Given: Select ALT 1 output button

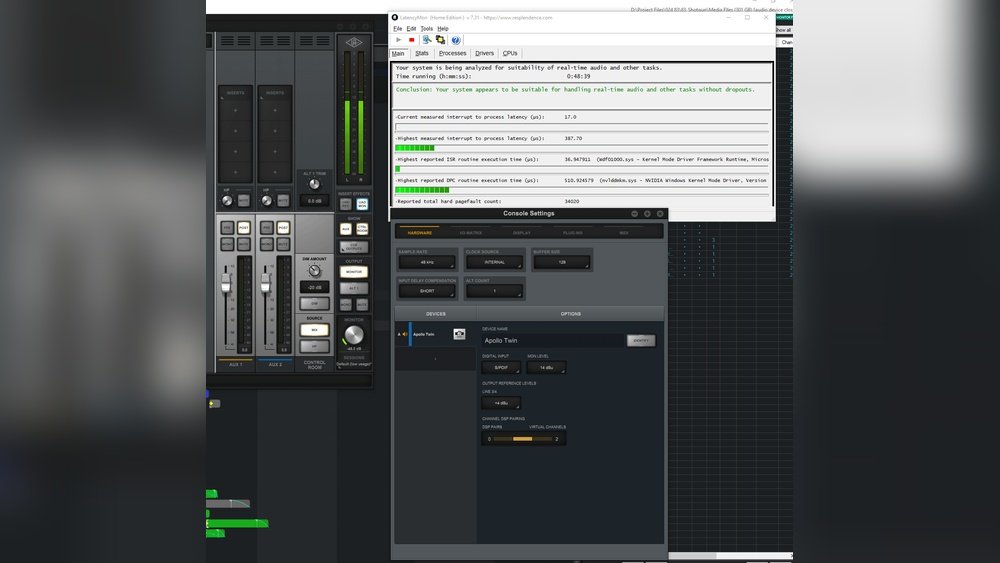Looking at the screenshot, I should (354, 288).
